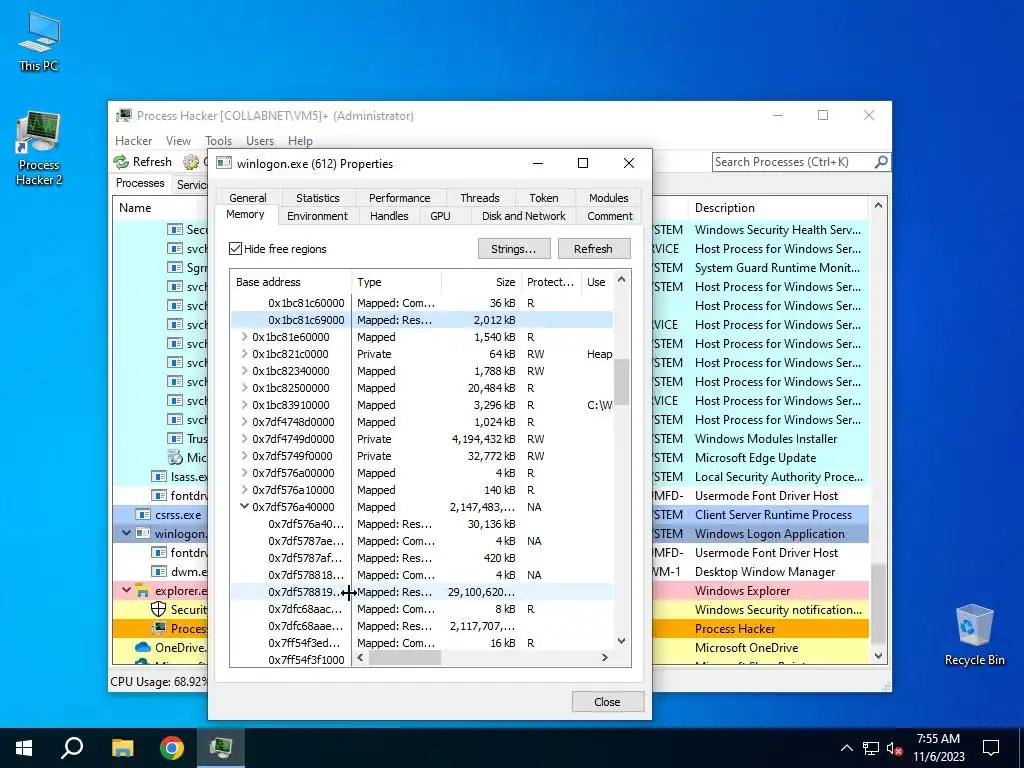
Task: Select the lsass.exe process icon
Action: click(159, 477)
